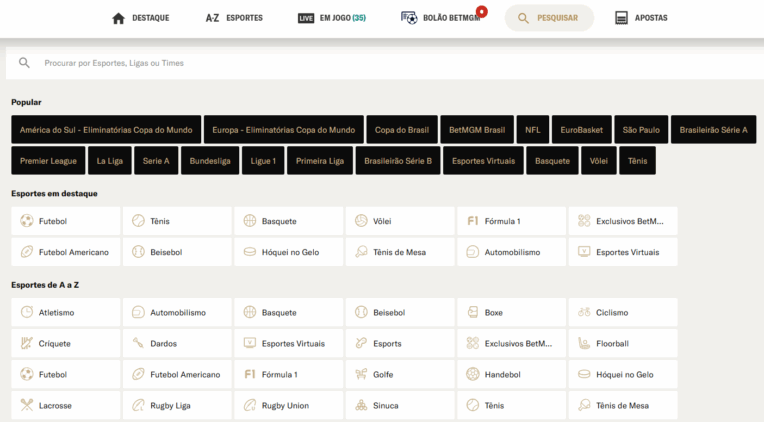This screenshot has width=764, height=422.
Task: Open the NFL popular tag
Action: coord(532,130)
